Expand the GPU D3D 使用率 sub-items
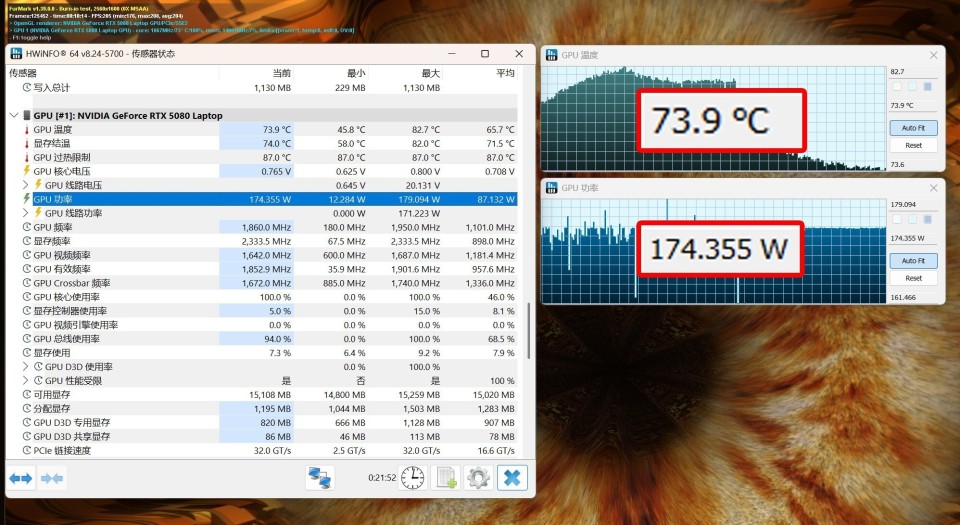Image resolution: width=960 pixels, height=525 pixels. [26, 367]
